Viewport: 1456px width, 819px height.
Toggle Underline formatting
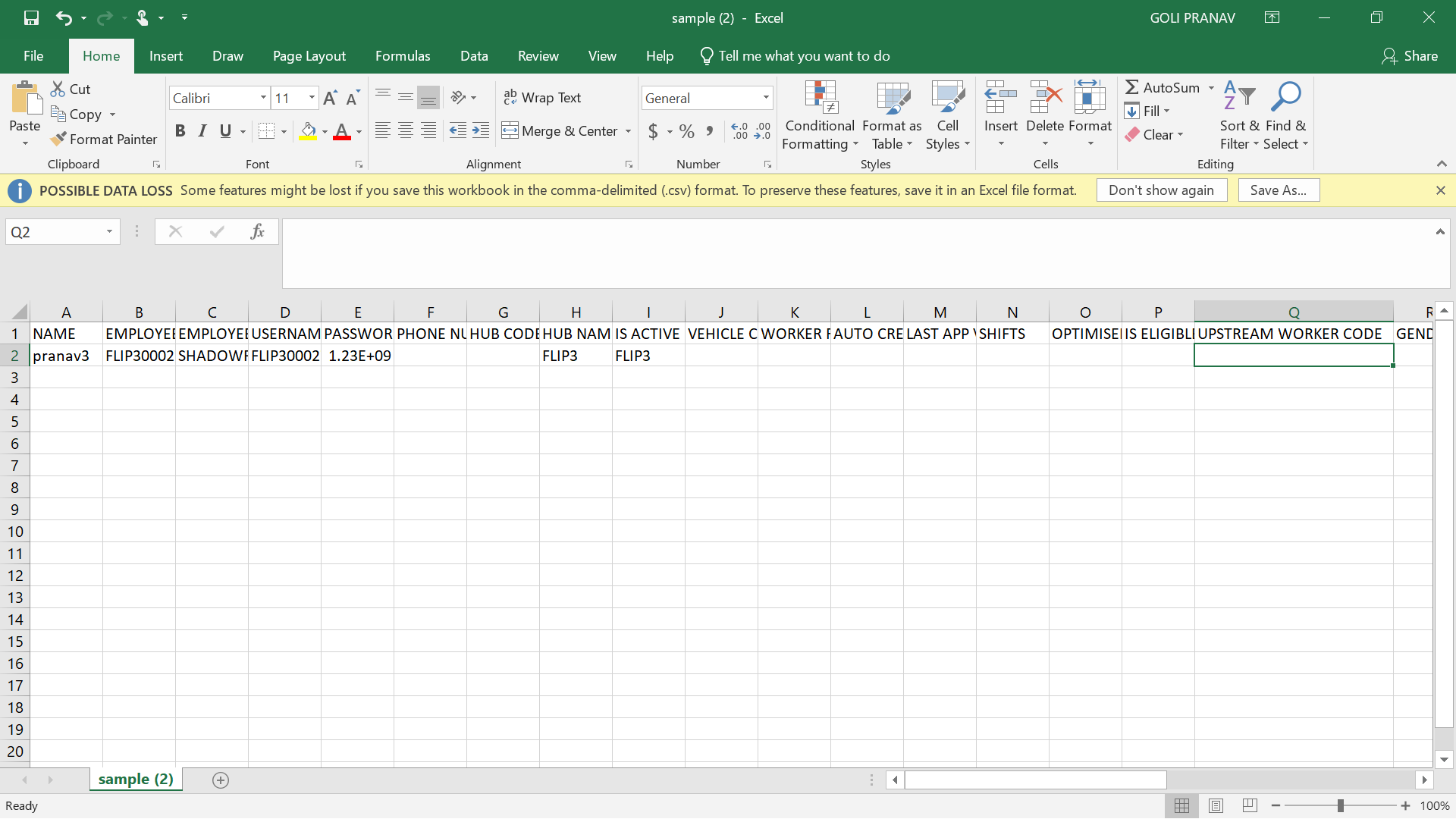(225, 131)
